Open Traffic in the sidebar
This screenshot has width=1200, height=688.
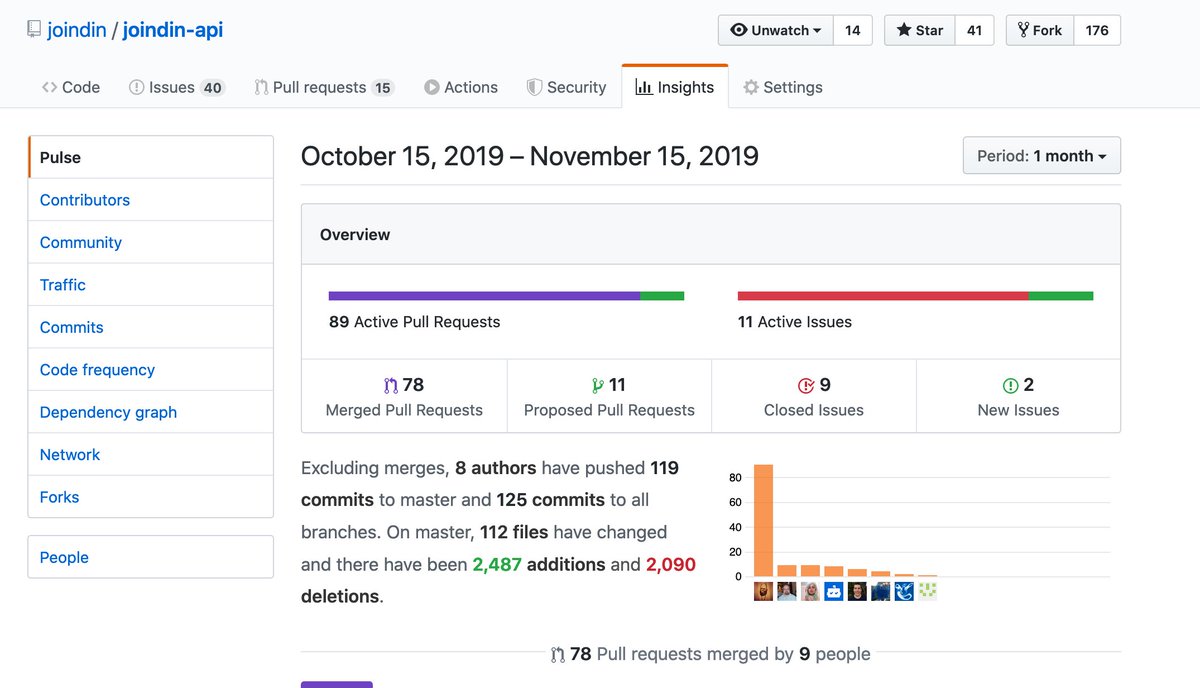[x=151, y=285]
